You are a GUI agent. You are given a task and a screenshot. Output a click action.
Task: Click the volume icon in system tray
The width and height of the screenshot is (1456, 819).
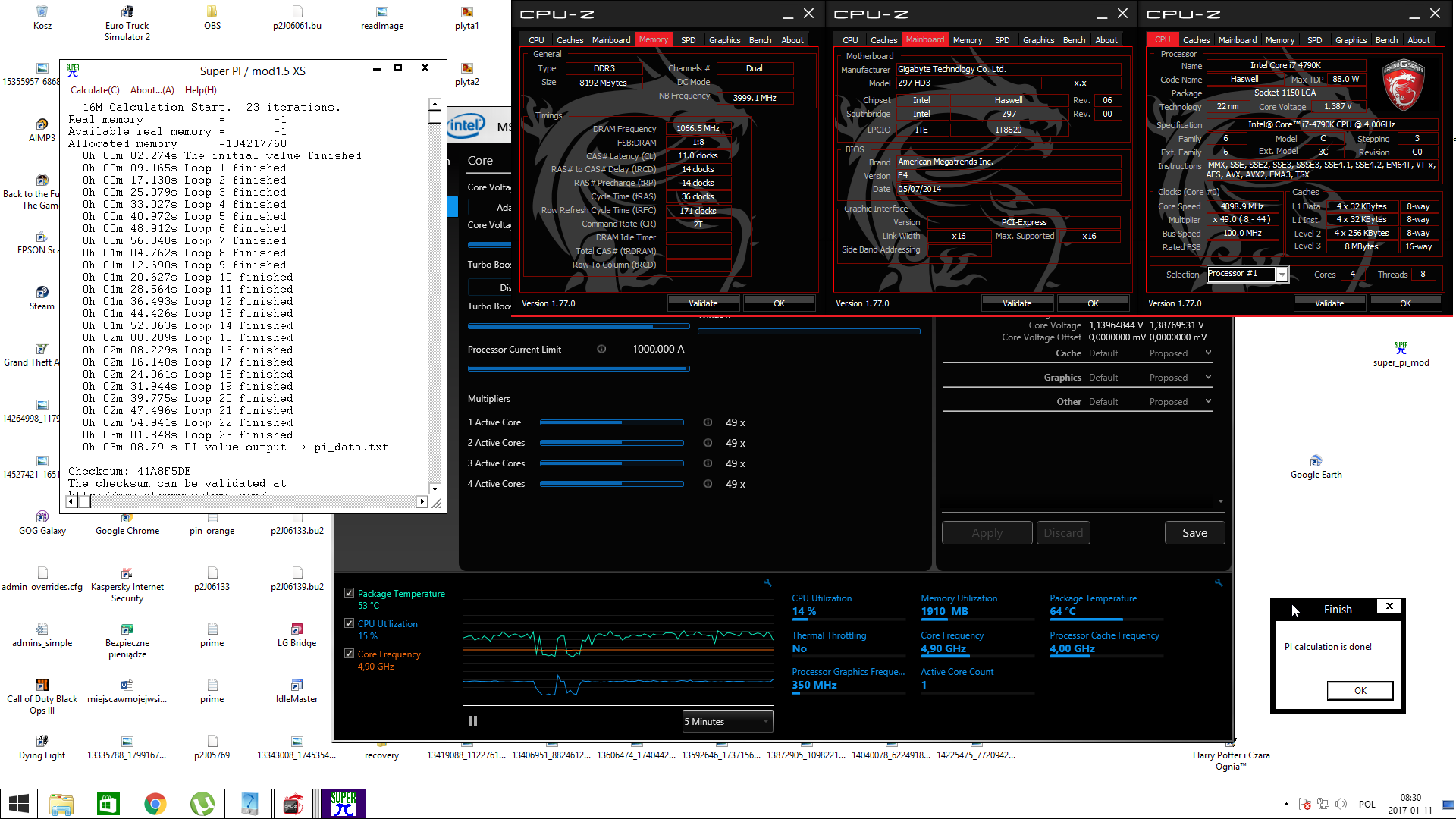tap(1341, 804)
